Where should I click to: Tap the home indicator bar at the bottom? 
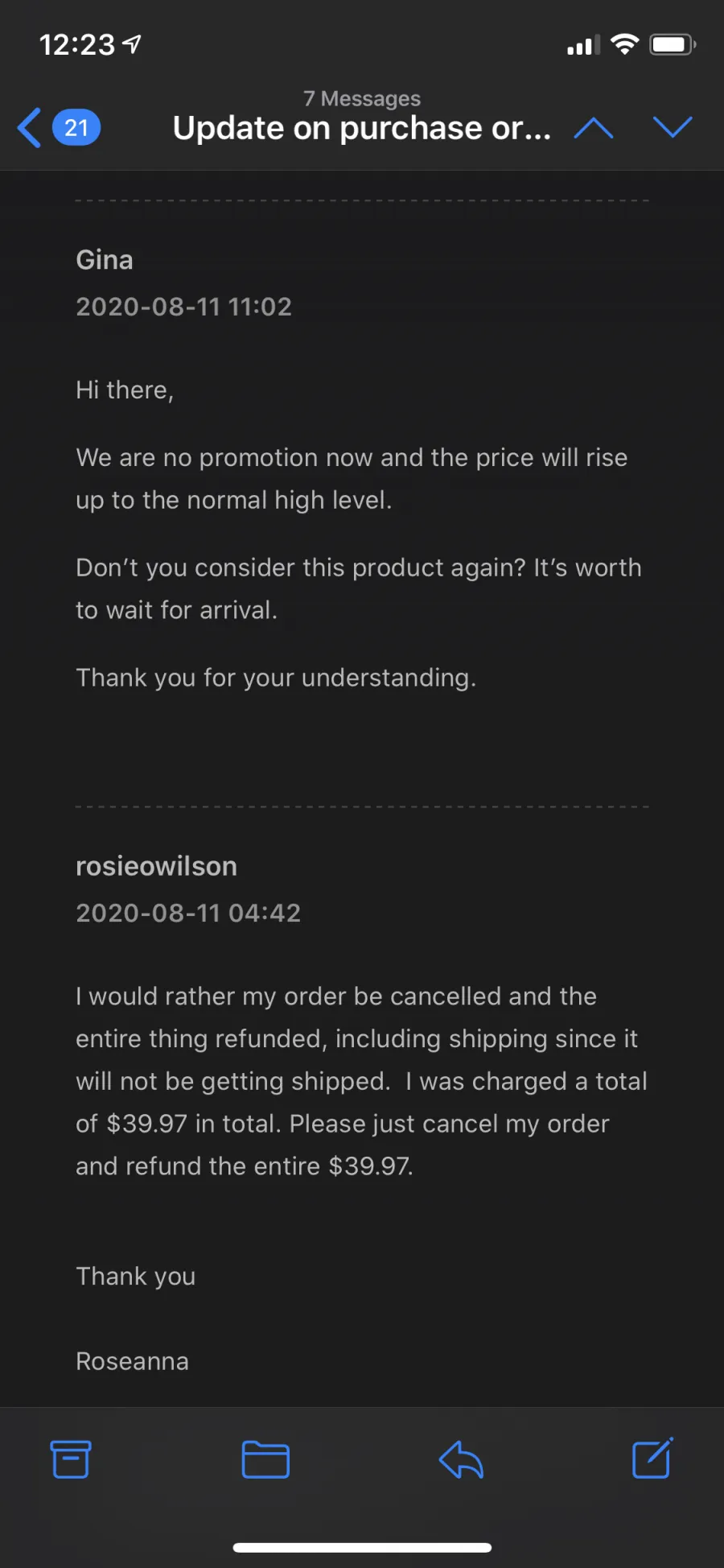[362, 1547]
